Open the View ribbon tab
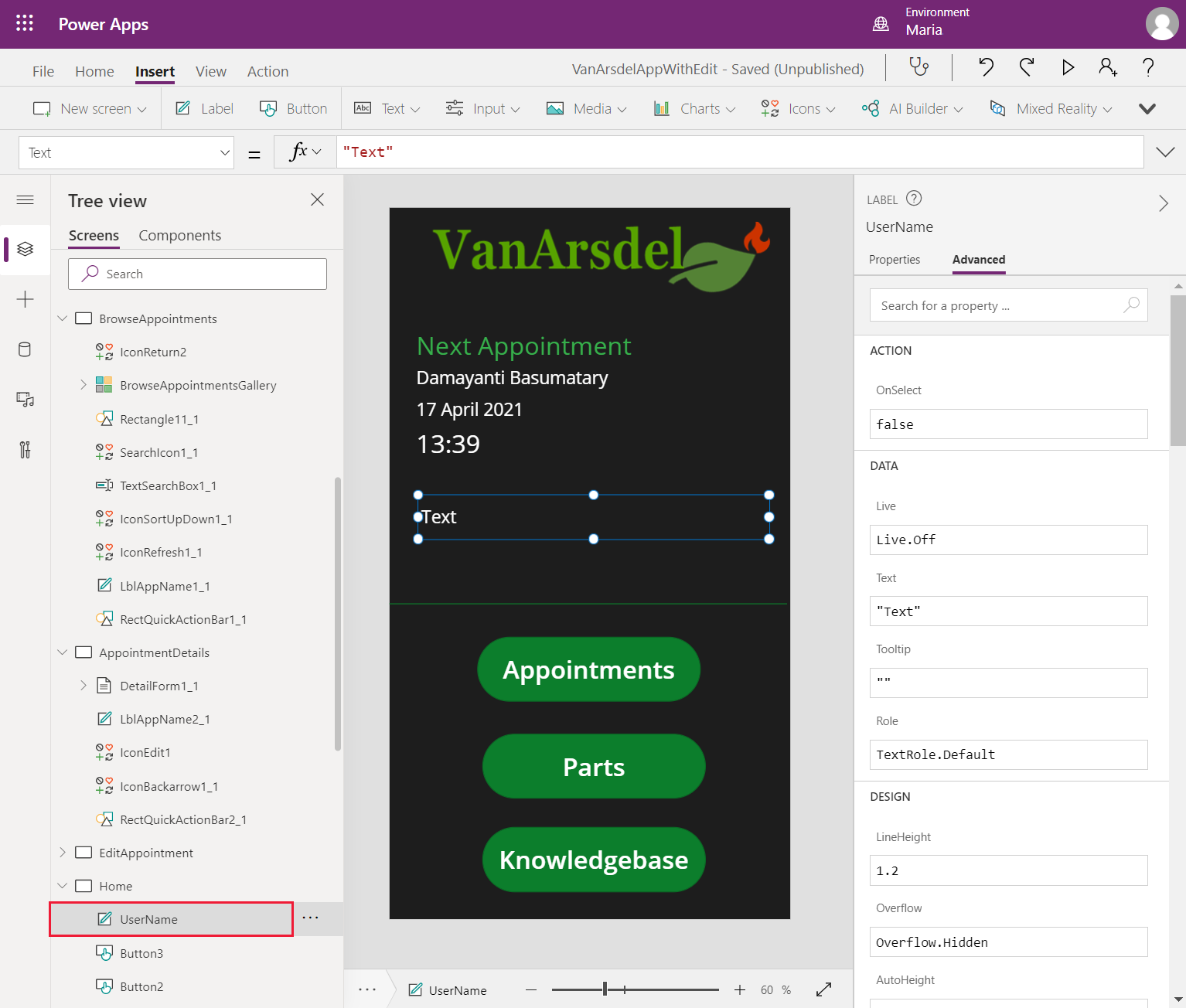 point(211,71)
